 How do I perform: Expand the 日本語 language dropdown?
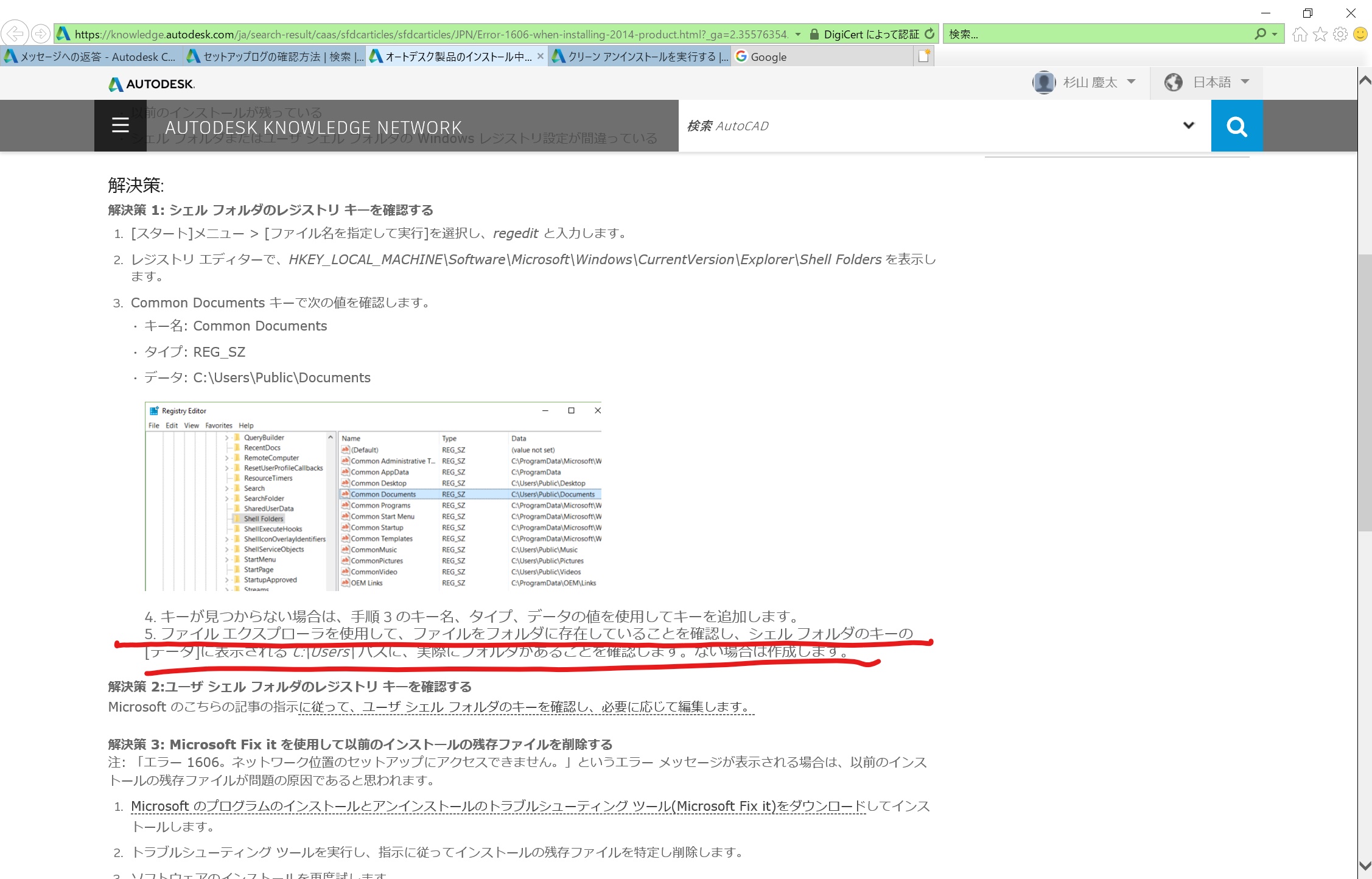(x=1244, y=82)
